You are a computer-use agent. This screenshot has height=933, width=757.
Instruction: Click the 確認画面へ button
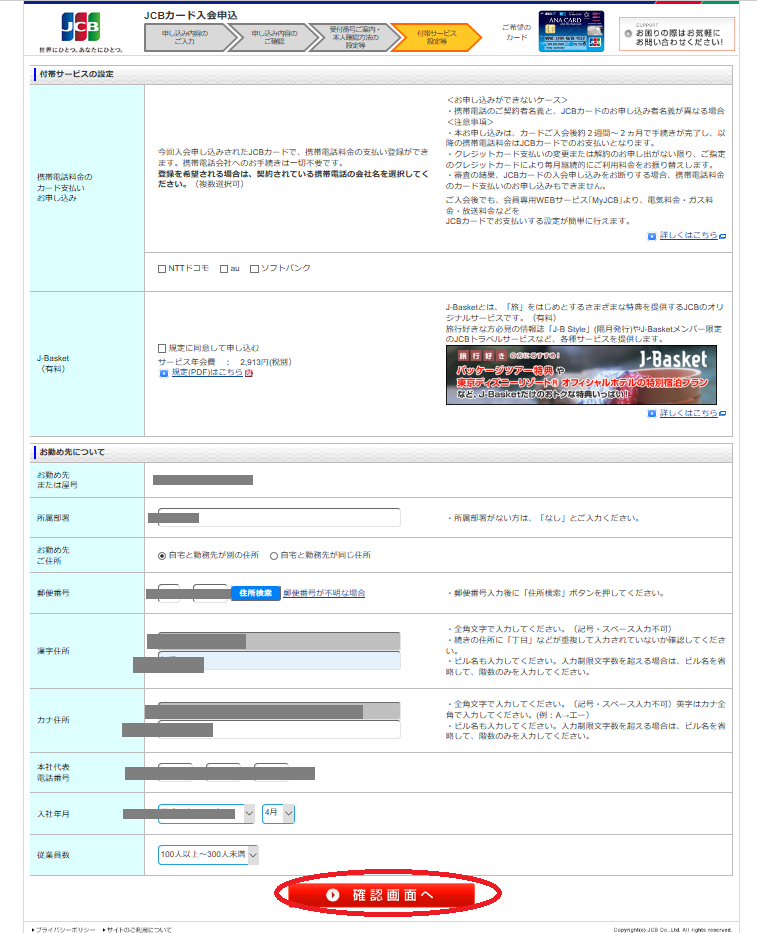click(x=381, y=894)
